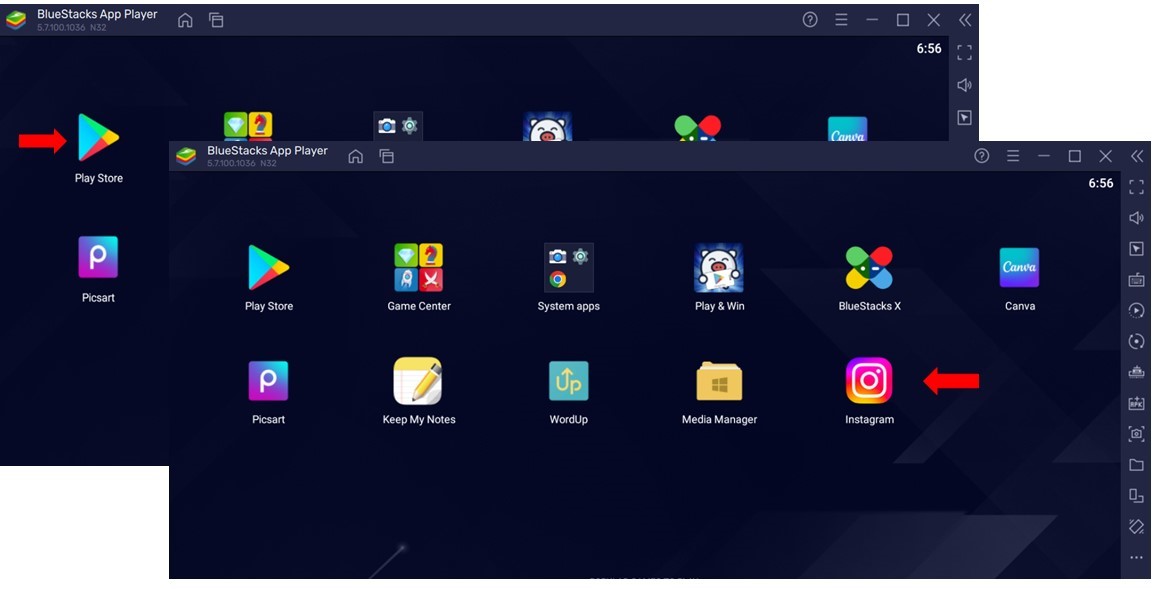Launch the Instagram app
The width and height of the screenshot is (1157, 589).
coord(869,381)
